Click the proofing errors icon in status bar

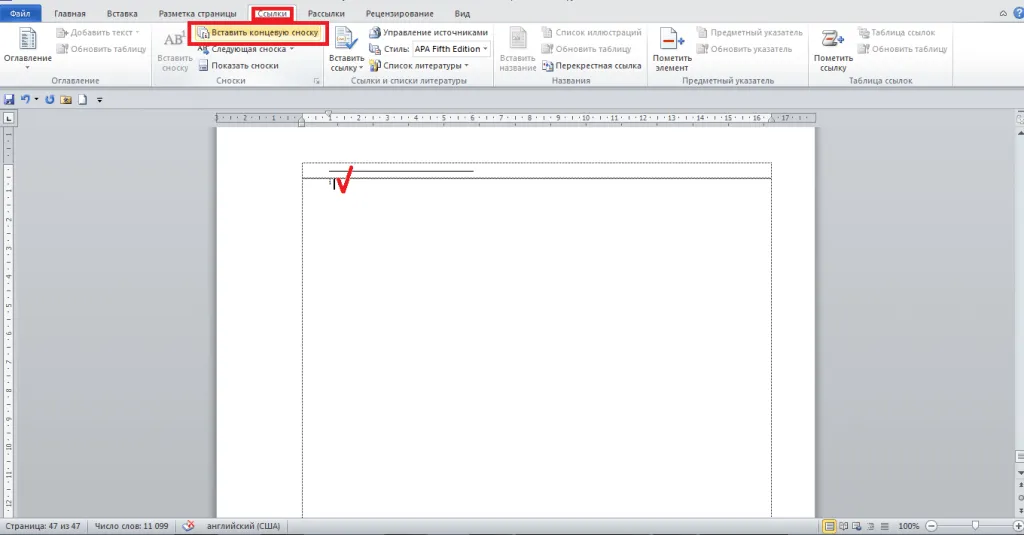tap(188, 525)
